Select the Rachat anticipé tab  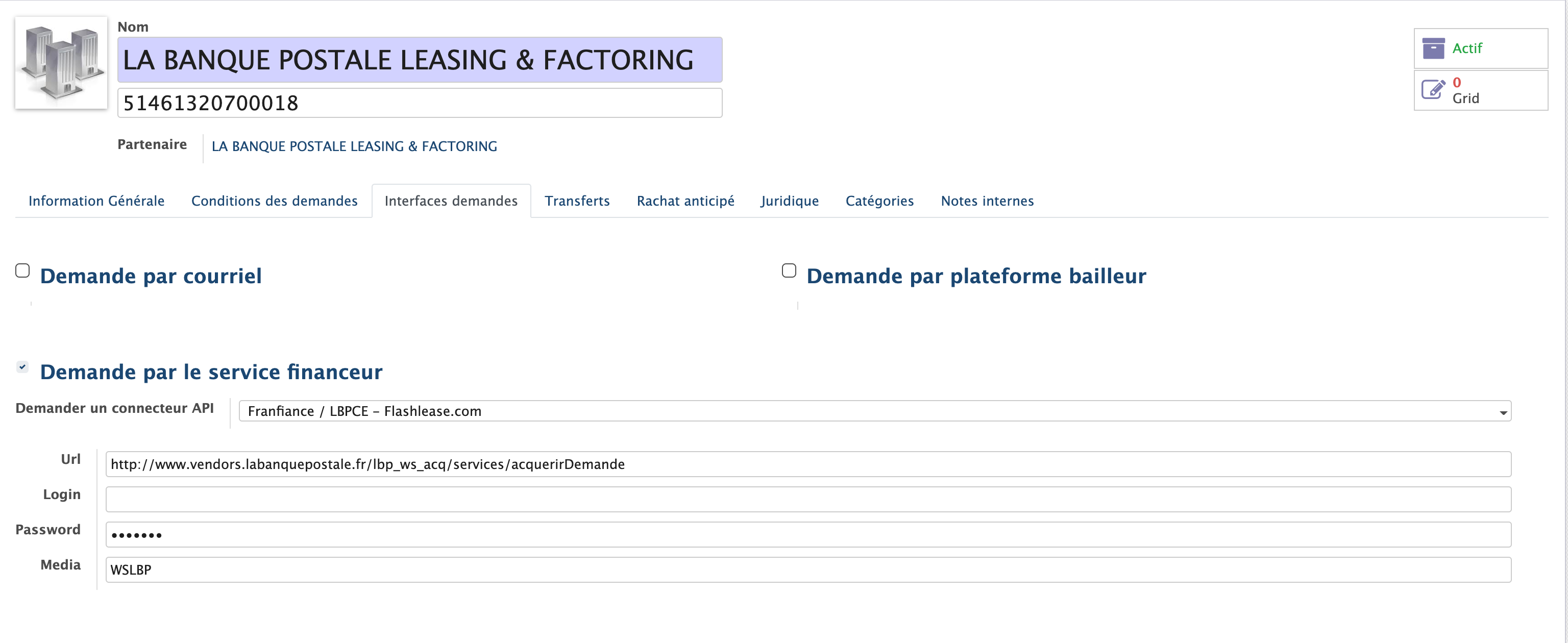685,201
